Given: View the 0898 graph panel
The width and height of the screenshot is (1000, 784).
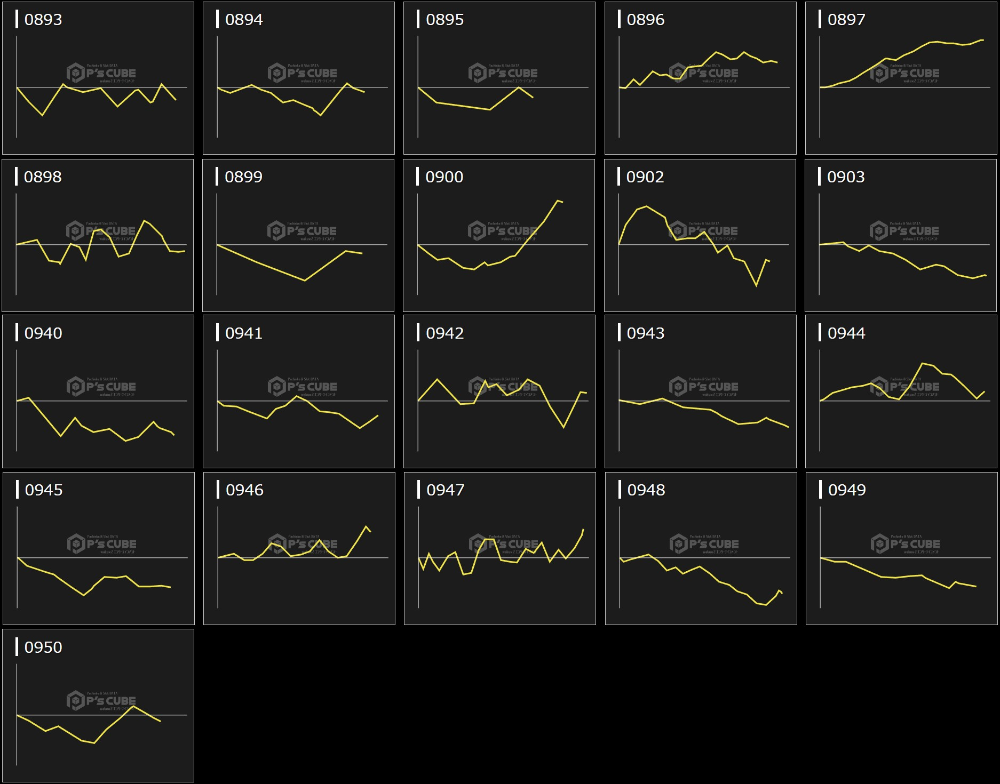Looking at the screenshot, I should [x=97, y=235].
